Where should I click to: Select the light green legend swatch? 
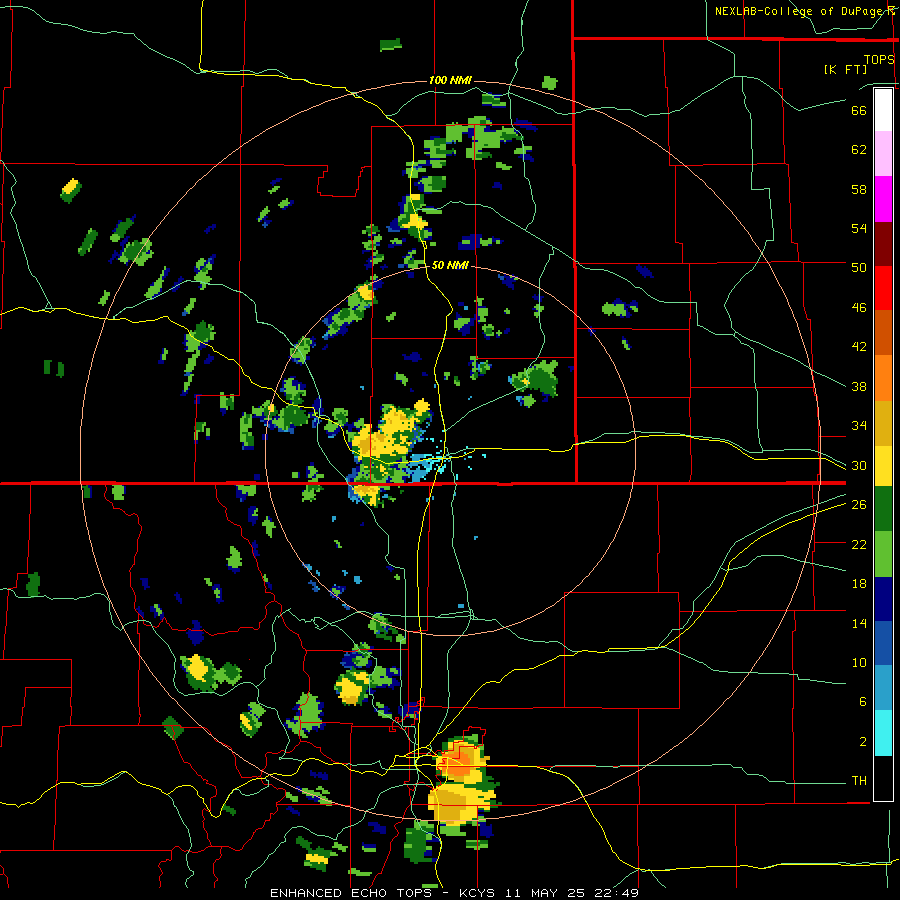coord(883,554)
